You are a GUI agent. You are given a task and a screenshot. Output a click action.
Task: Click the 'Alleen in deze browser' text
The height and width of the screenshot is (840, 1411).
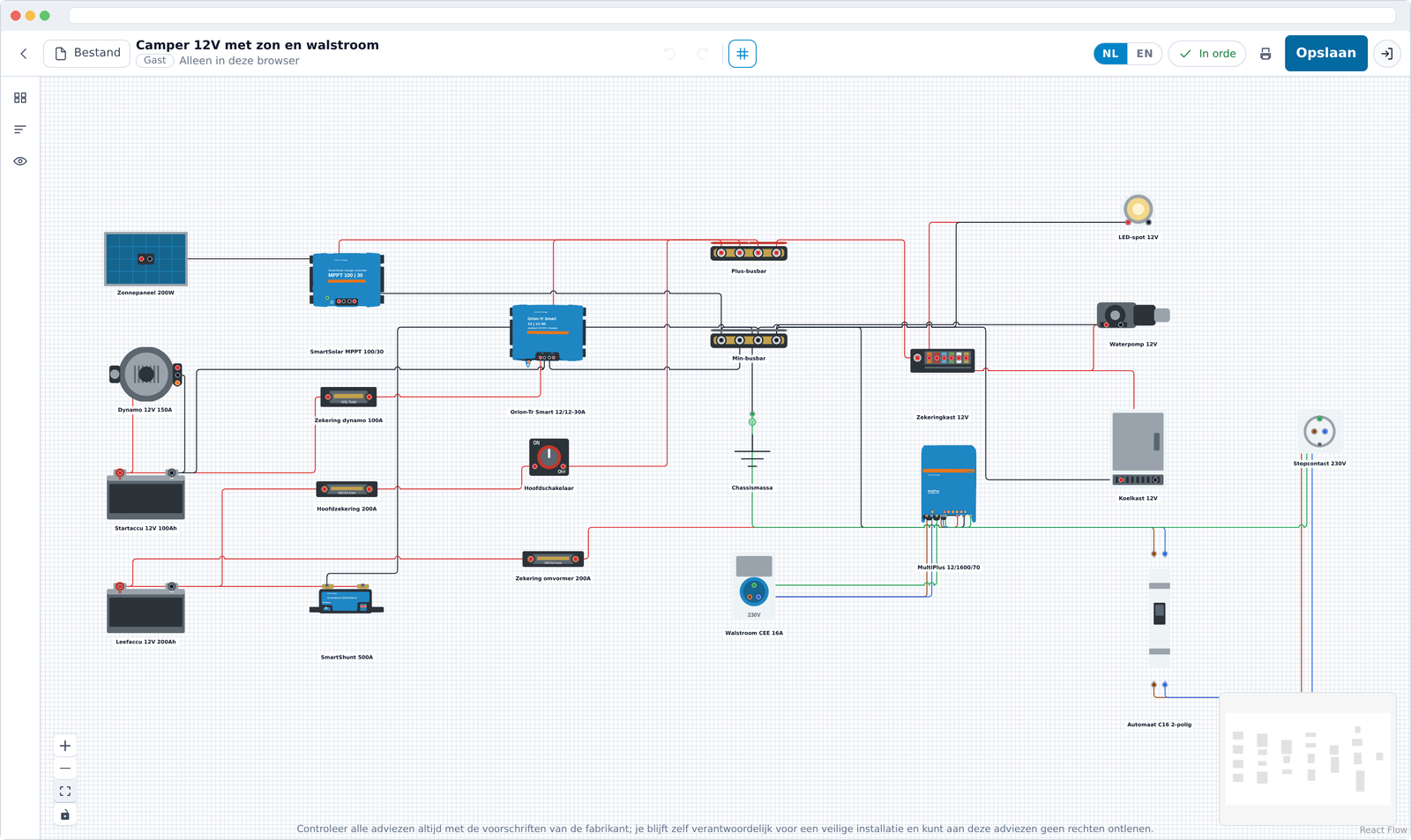239,61
